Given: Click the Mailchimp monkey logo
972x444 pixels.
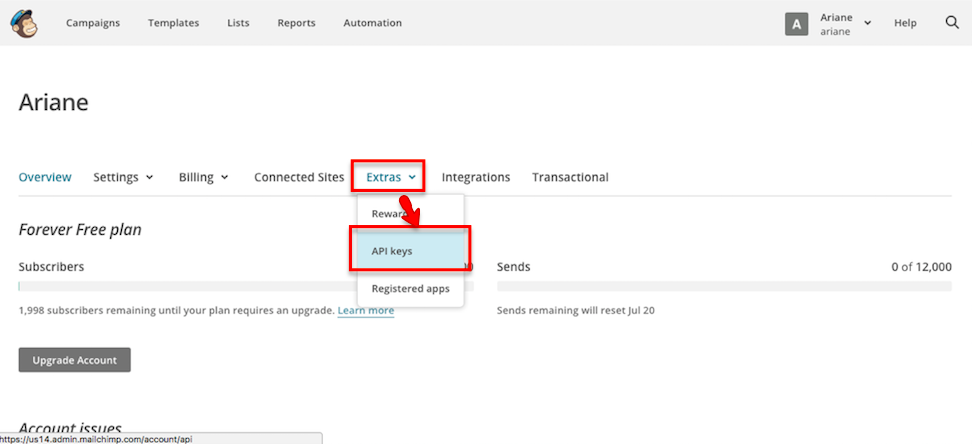Looking at the screenshot, I should click(24, 23).
